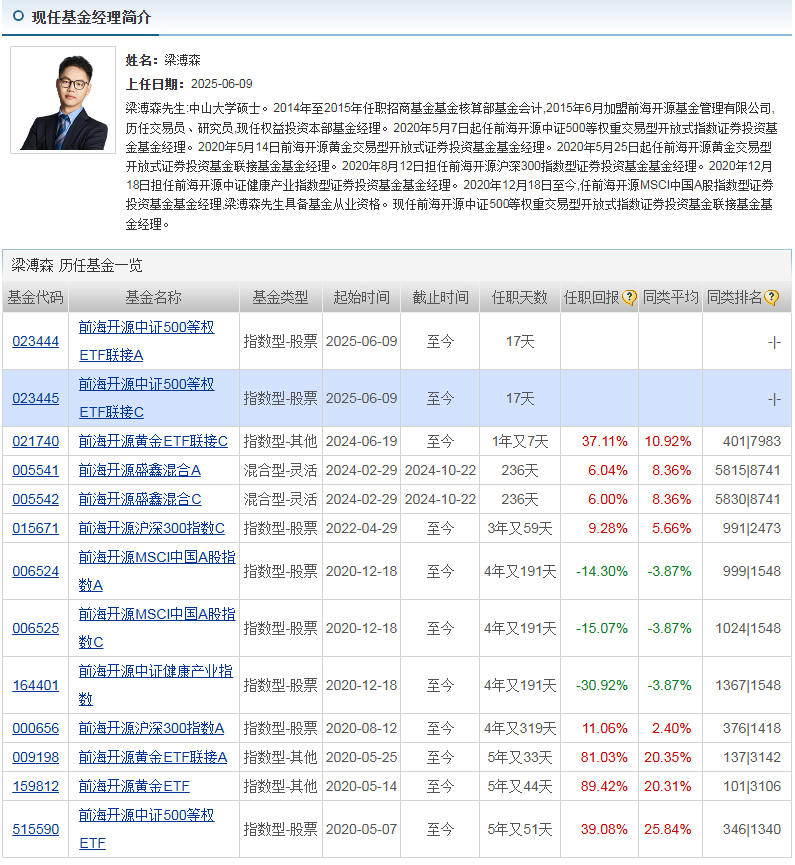Click the 25.84% peer average value

coord(668,829)
